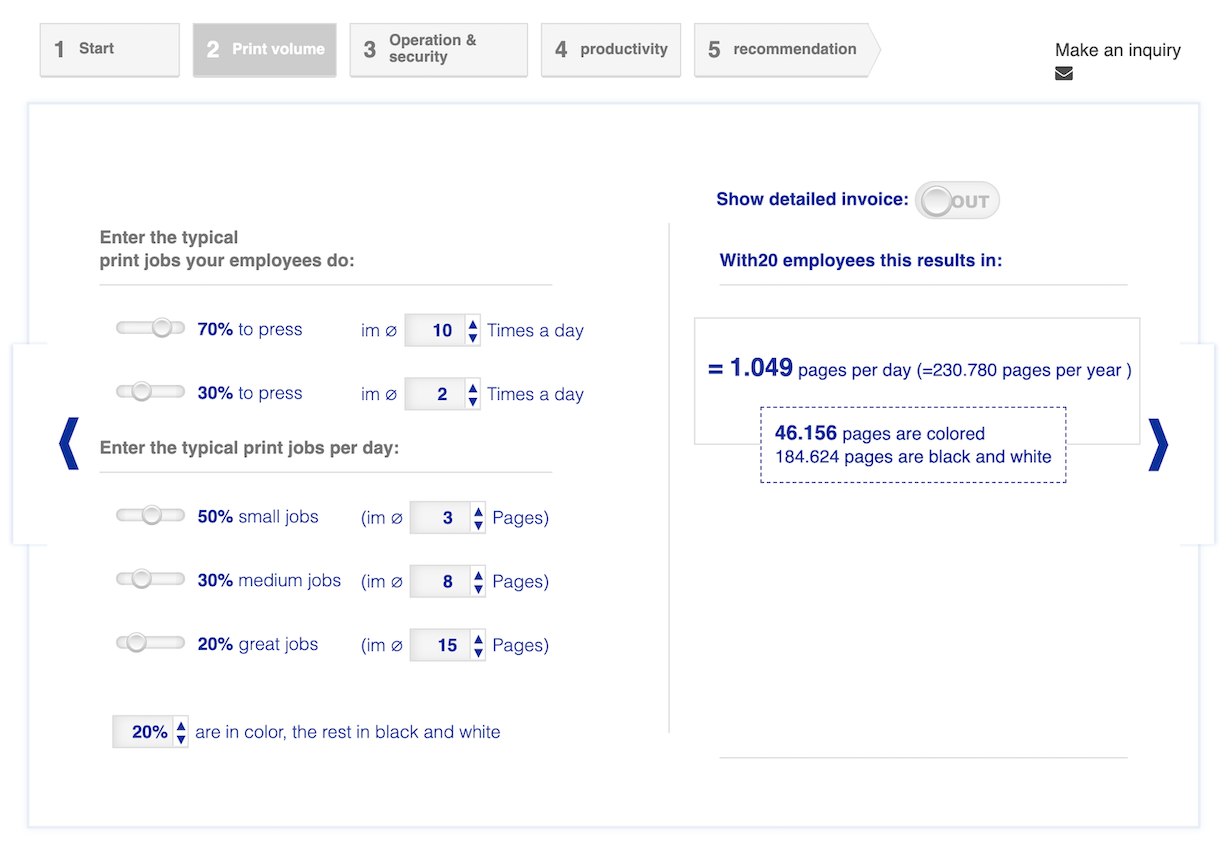1226x854 pixels.
Task: Click the 50% small jobs slider
Action: 151,516
